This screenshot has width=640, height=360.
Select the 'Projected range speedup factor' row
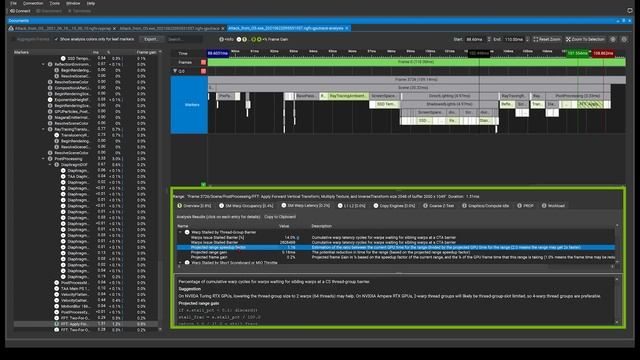tap(396, 247)
